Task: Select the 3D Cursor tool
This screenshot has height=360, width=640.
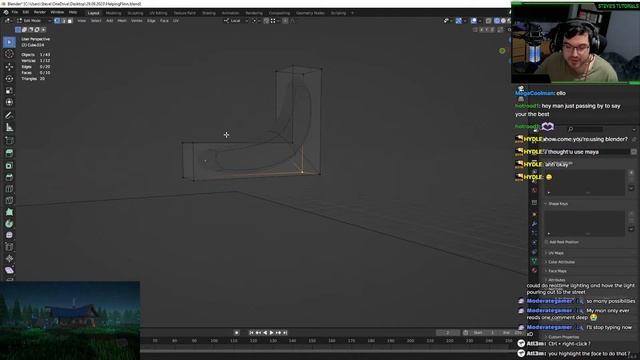Action: pos(9,54)
